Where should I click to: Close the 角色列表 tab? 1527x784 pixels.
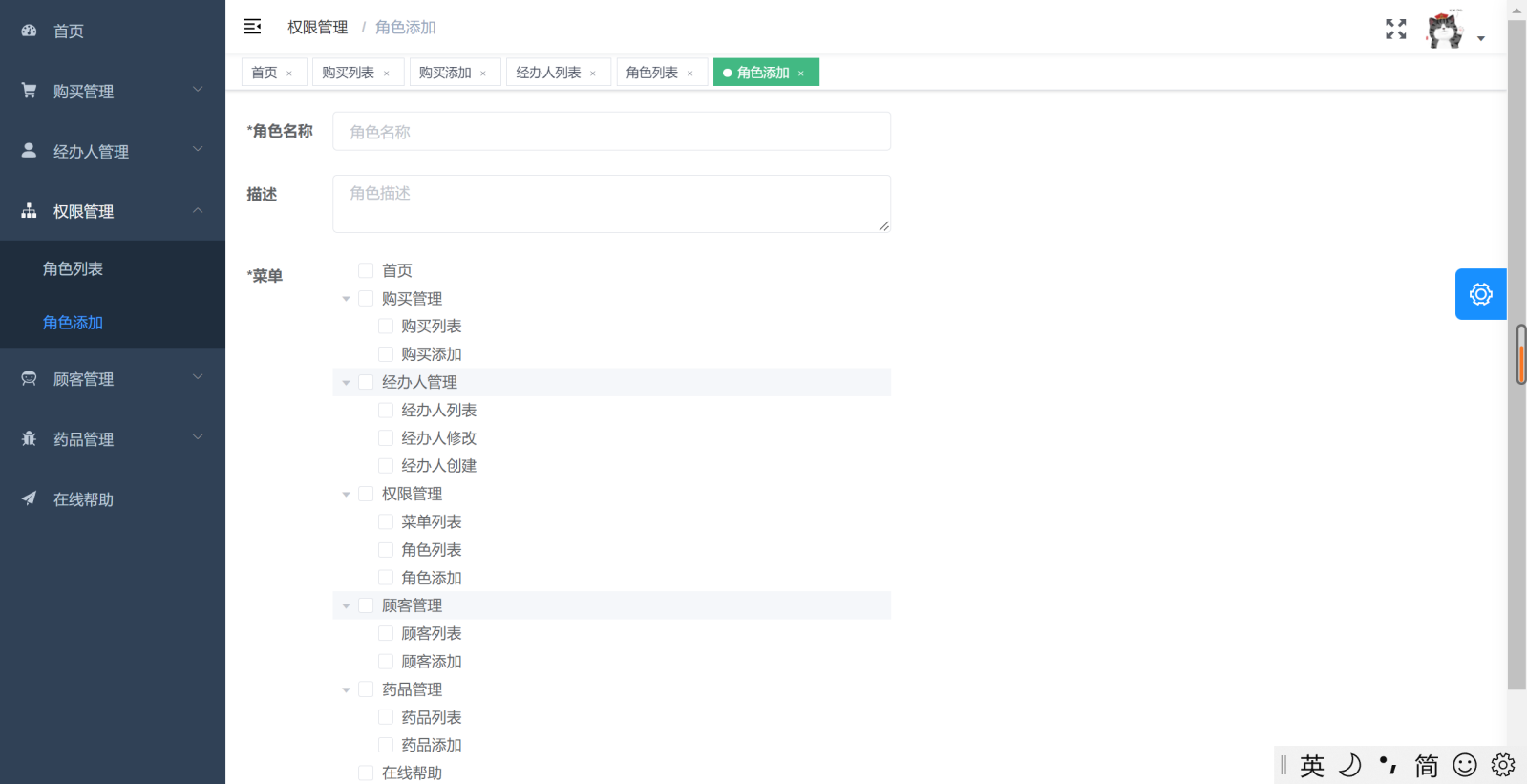click(x=690, y=74)
